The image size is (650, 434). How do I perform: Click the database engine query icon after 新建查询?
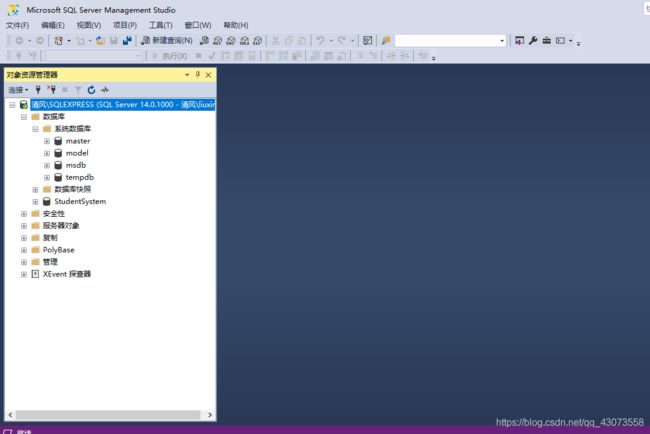pos(204,40)
